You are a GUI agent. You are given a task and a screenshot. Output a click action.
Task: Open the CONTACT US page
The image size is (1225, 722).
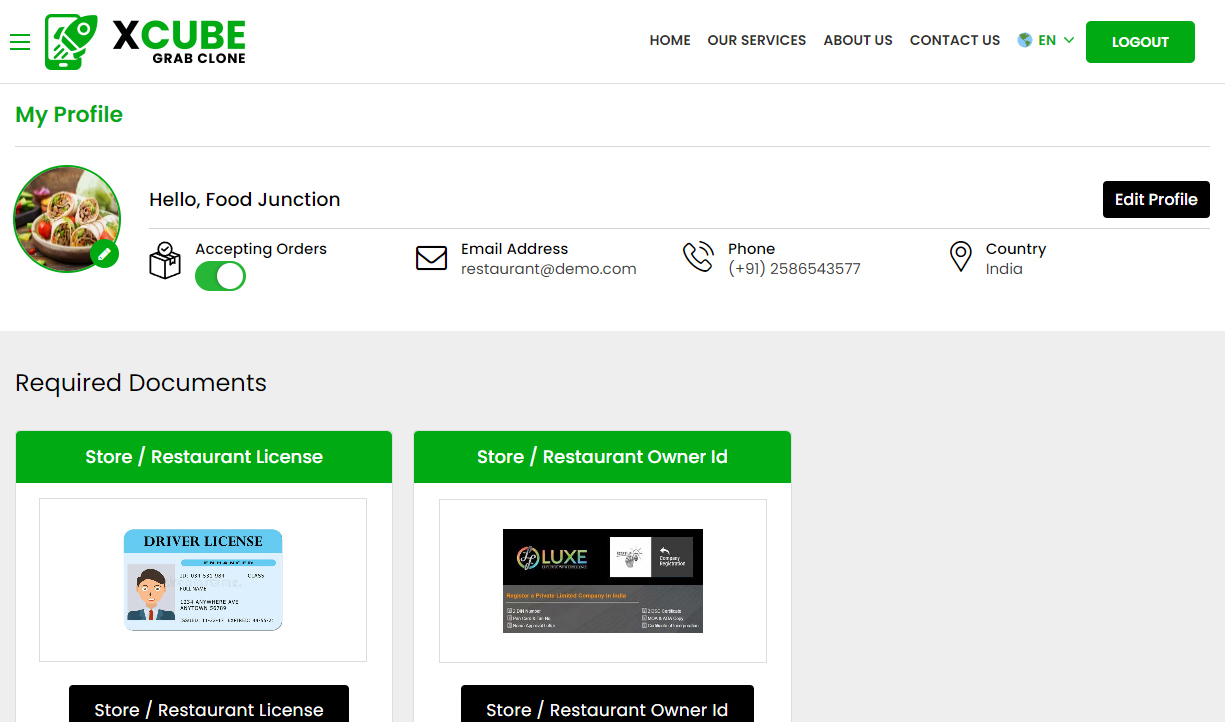tap(954, 41)
